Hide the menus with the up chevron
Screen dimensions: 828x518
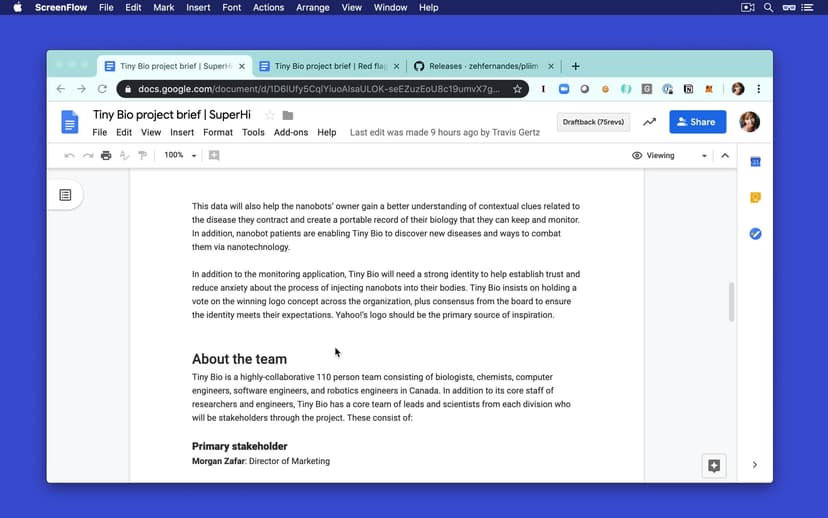pyautogui.click(x=725, y=156)
